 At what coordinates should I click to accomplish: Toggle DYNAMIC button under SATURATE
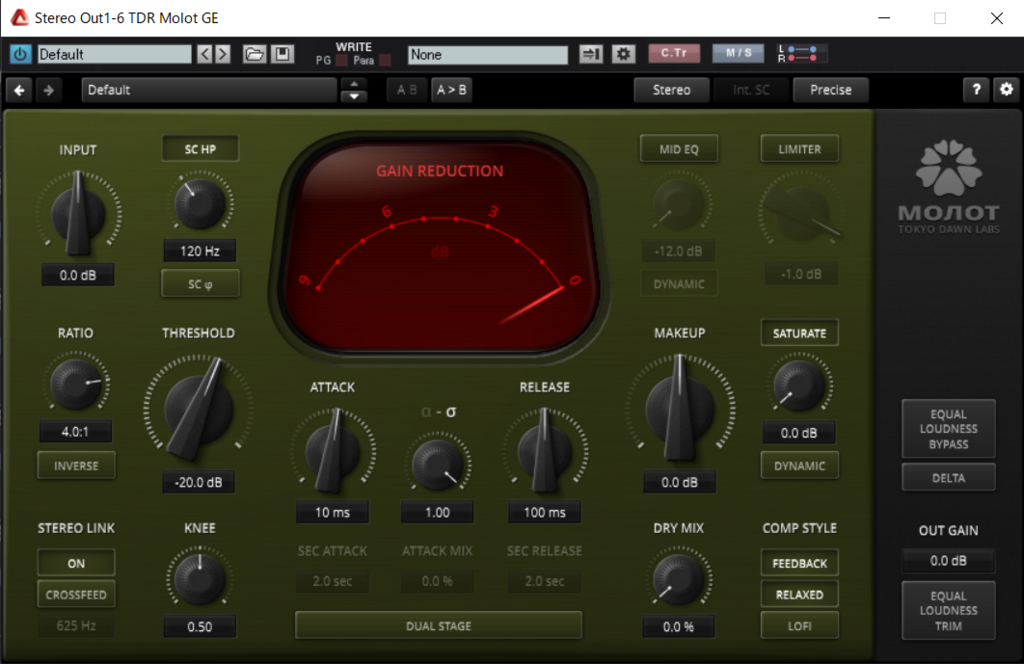[x=800, y=466]
